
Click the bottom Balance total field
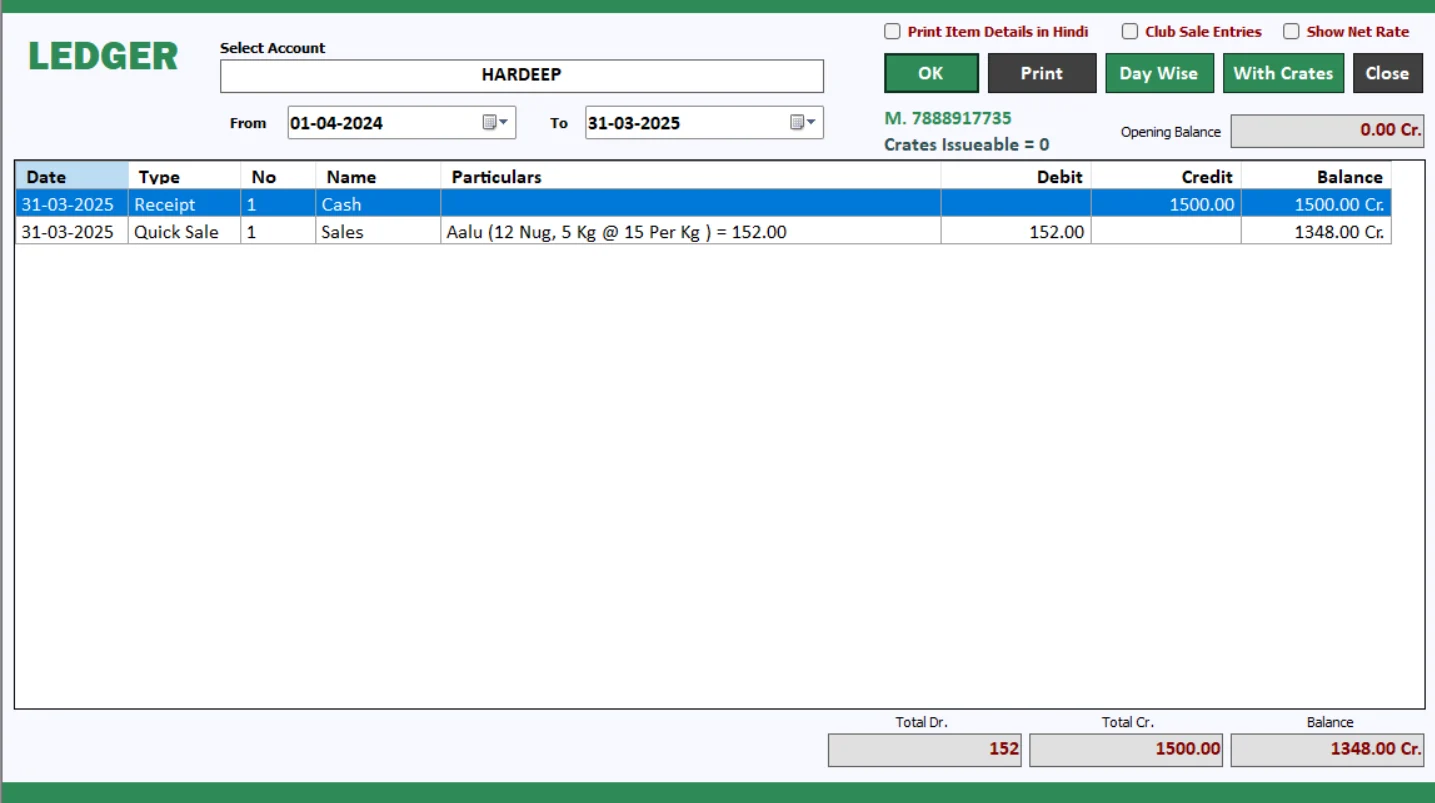pyautogui.click(x=1327, y=750)
